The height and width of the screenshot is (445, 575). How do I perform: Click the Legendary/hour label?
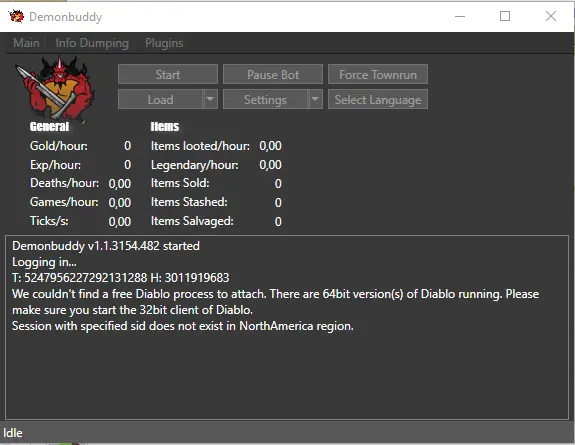194,165
